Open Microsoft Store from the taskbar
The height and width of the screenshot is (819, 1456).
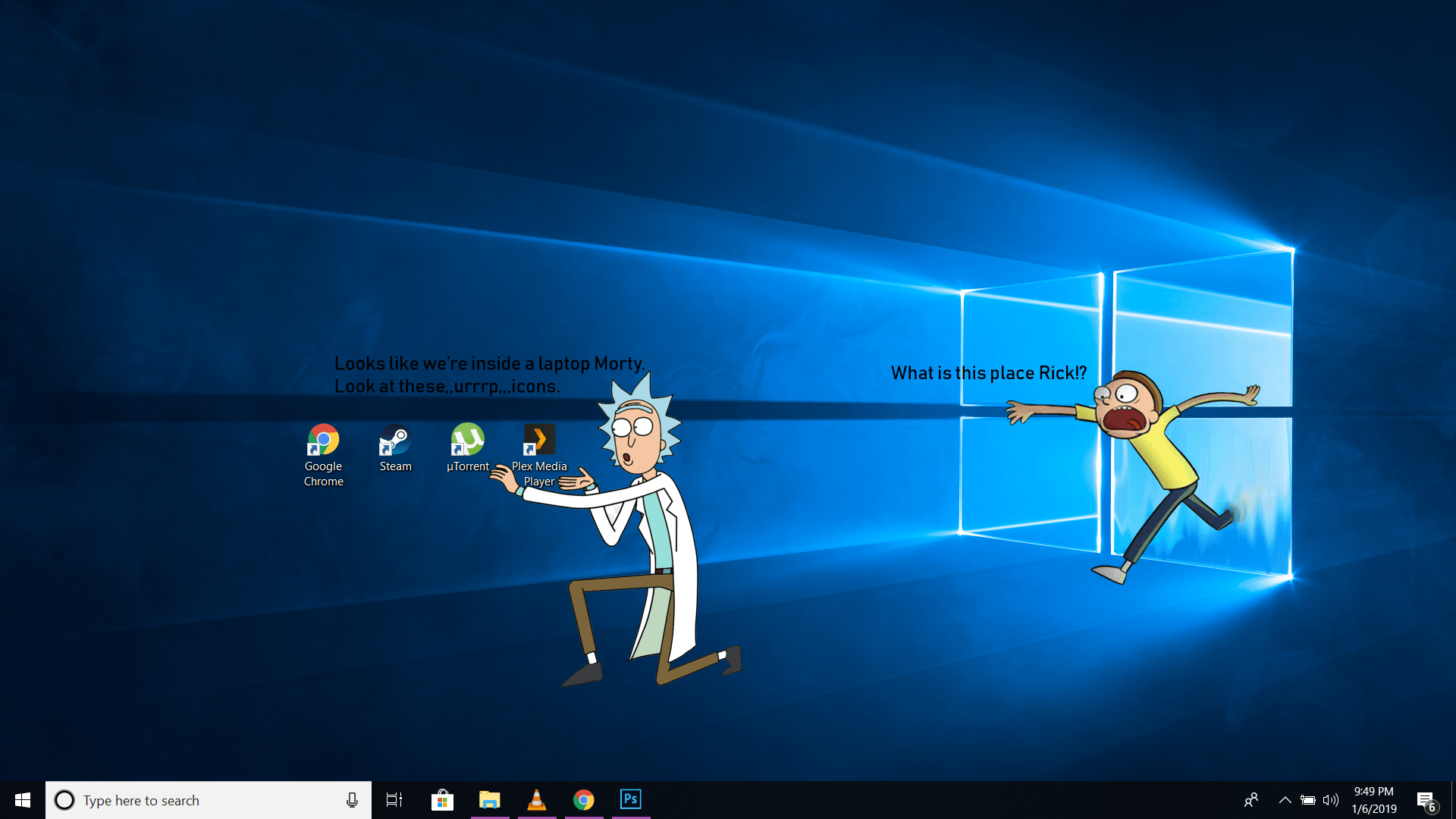[x=442, y=800]
